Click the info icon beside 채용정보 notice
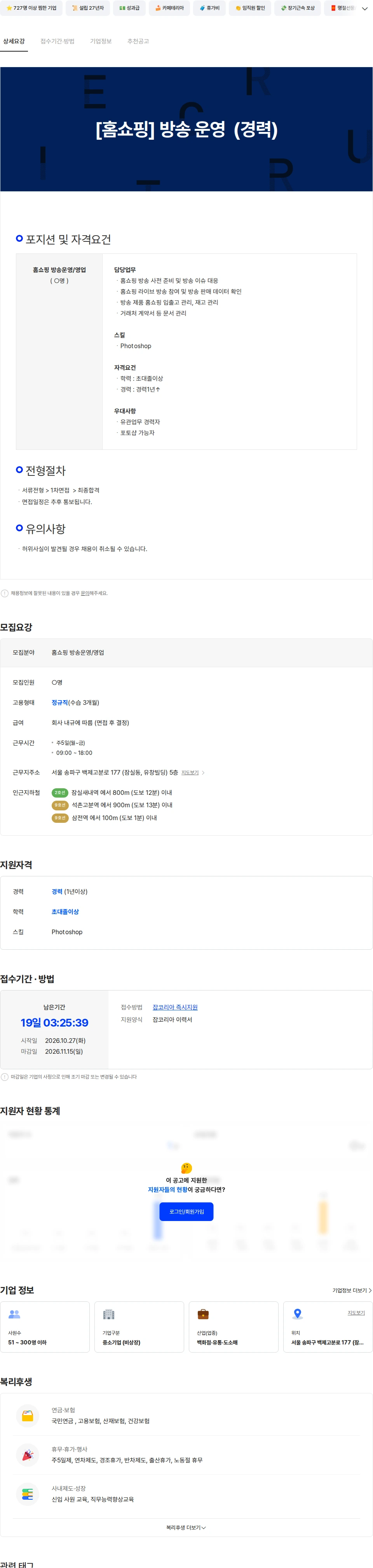373x1568 pixels. pyautogui.click(x=5, y=593)
